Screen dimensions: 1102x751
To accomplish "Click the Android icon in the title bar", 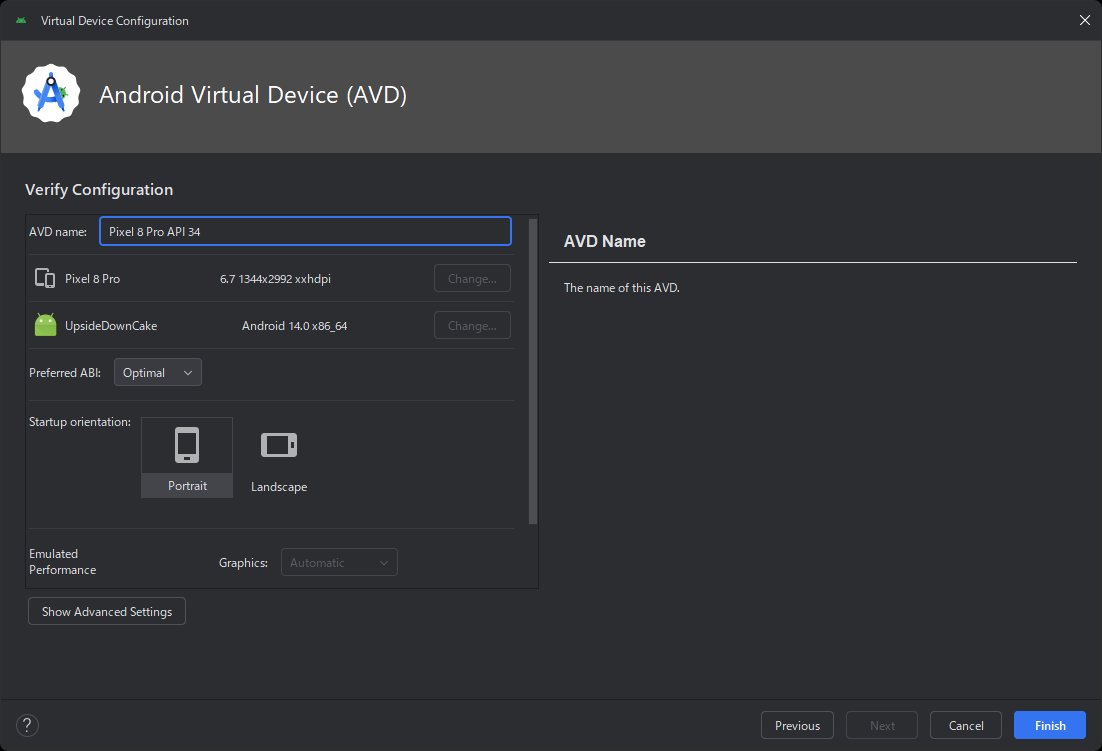I will click(20, 20).
